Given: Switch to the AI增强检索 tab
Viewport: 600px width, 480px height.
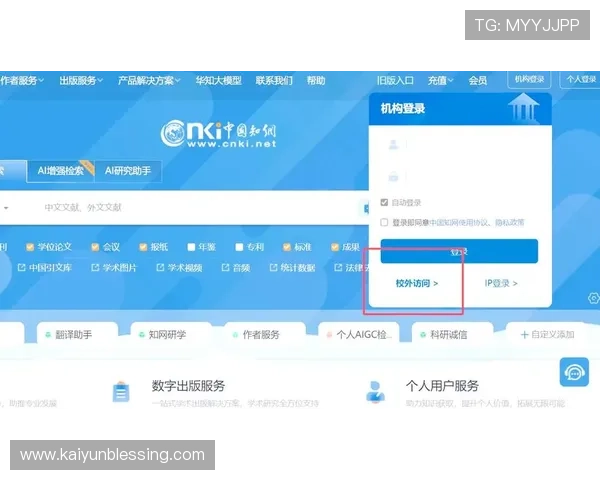Looking at the screenshot, I should [60, 171].
